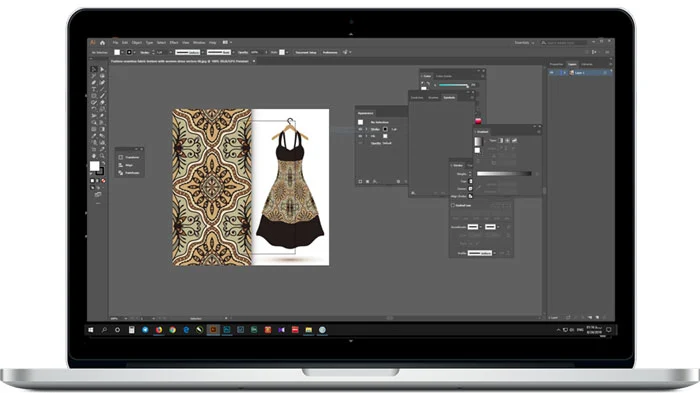Open Pathfinder from the collapsed panel dock
The height and width of the screenshot is (393, 700).
[129, 172]
